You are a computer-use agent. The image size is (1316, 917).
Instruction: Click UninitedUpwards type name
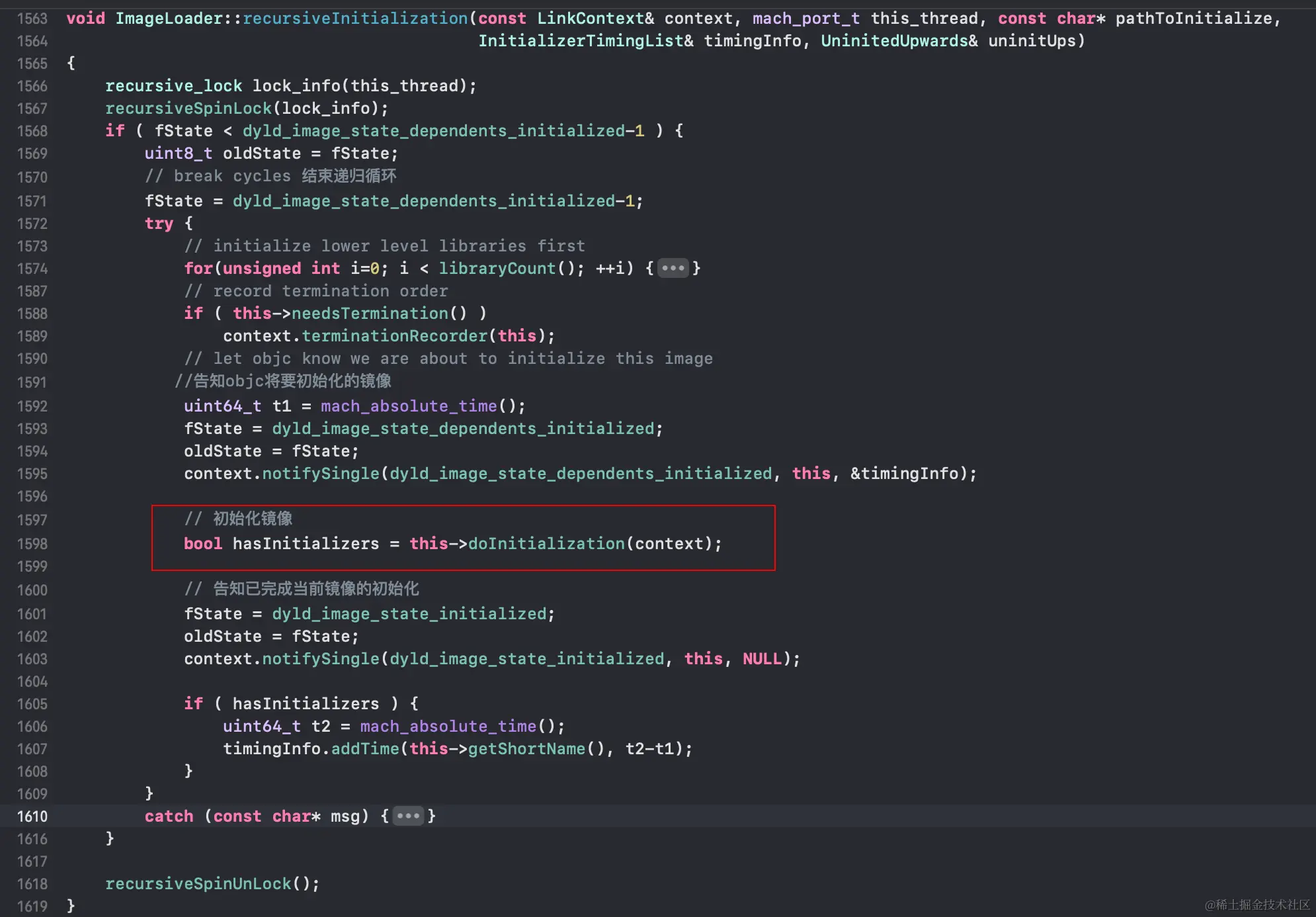[894, 41]
